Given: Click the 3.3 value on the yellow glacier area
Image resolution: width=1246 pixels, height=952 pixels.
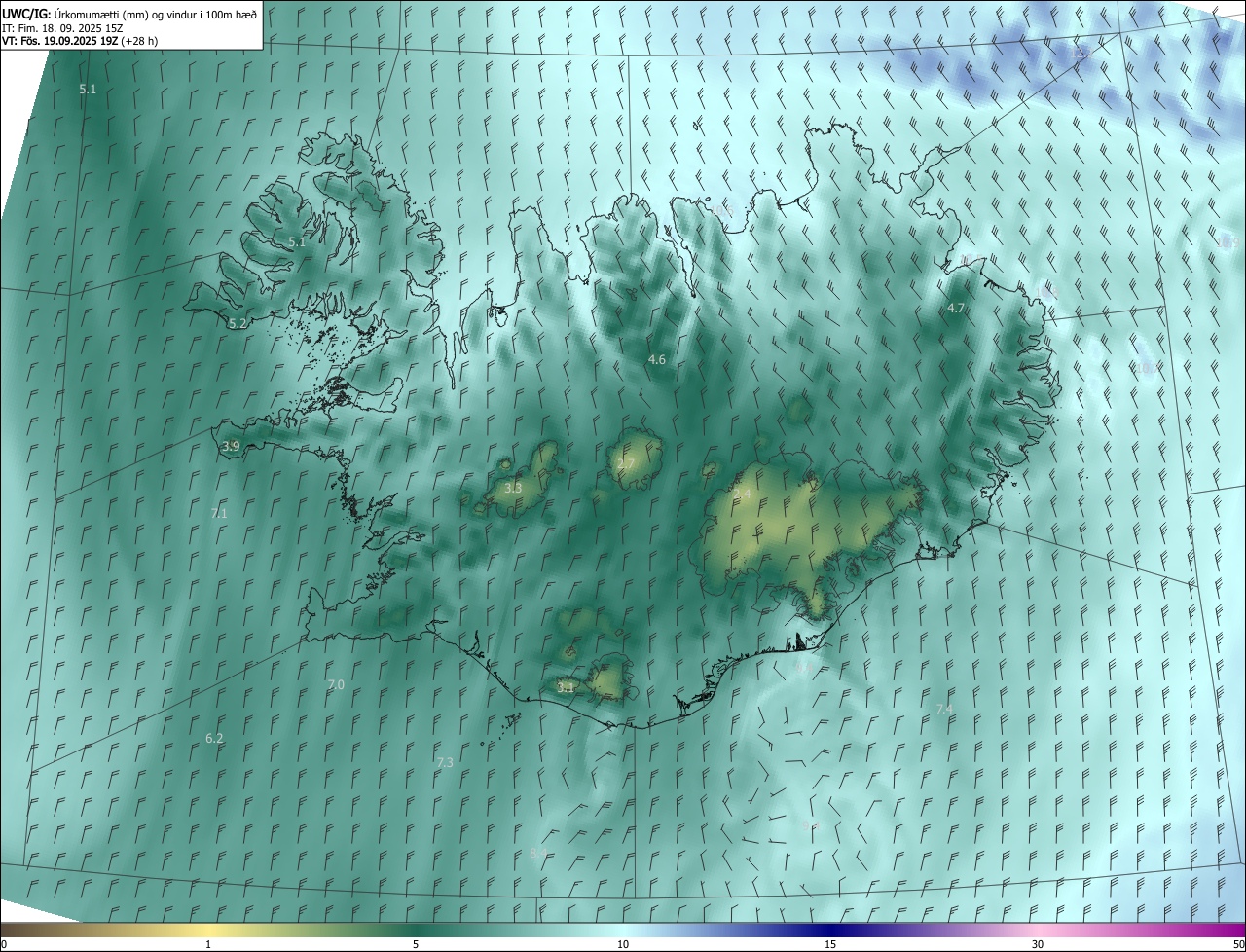Looking at the screenshot, I should point(513,488).
